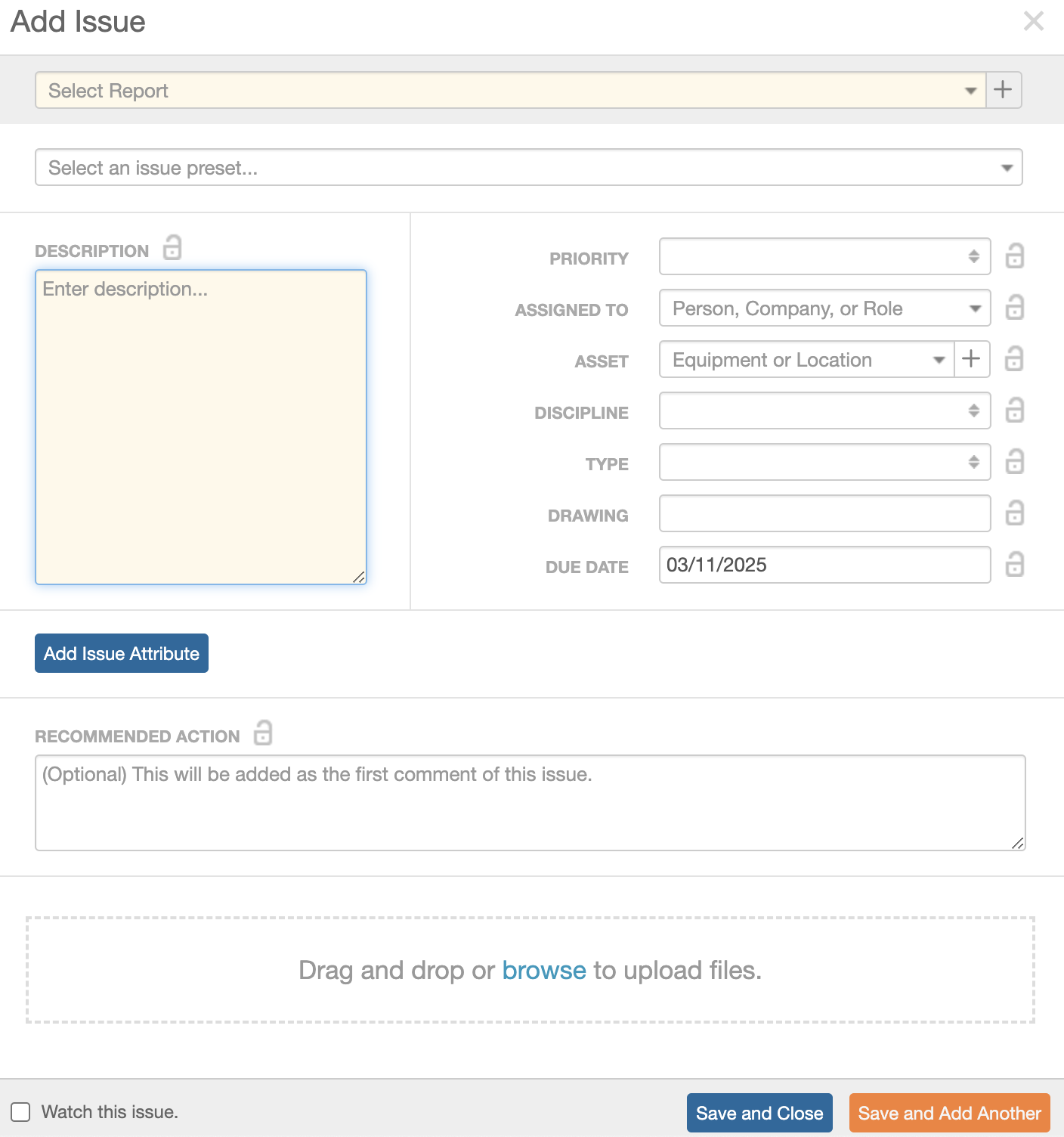Toggle the lock icon for Due Date
The image size is (1064, 1137).
(x=1015, y=565)
